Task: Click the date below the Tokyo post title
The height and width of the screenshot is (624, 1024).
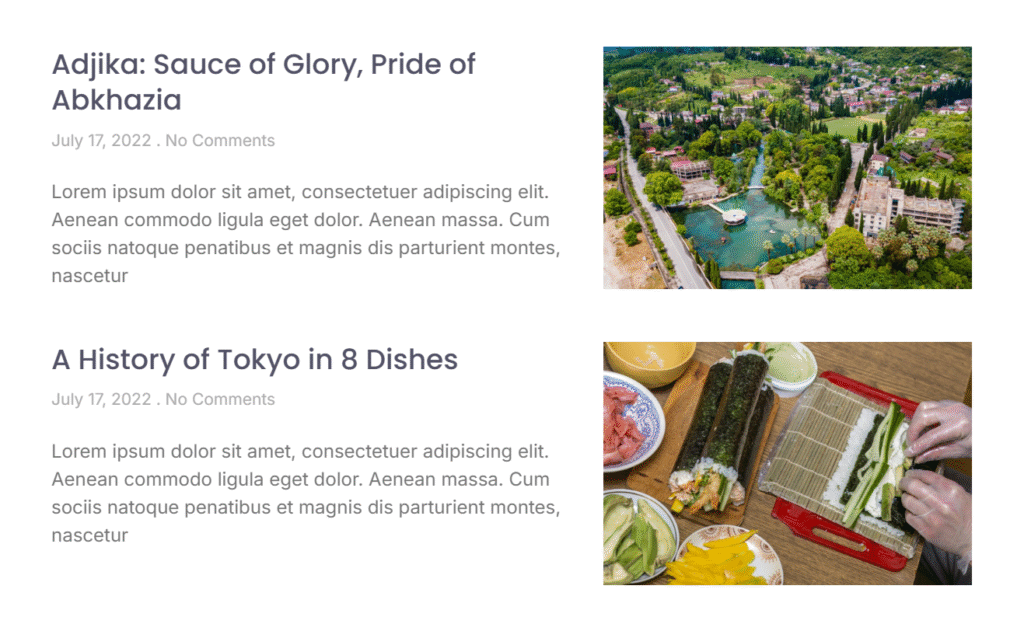Action: pos(101,400)
